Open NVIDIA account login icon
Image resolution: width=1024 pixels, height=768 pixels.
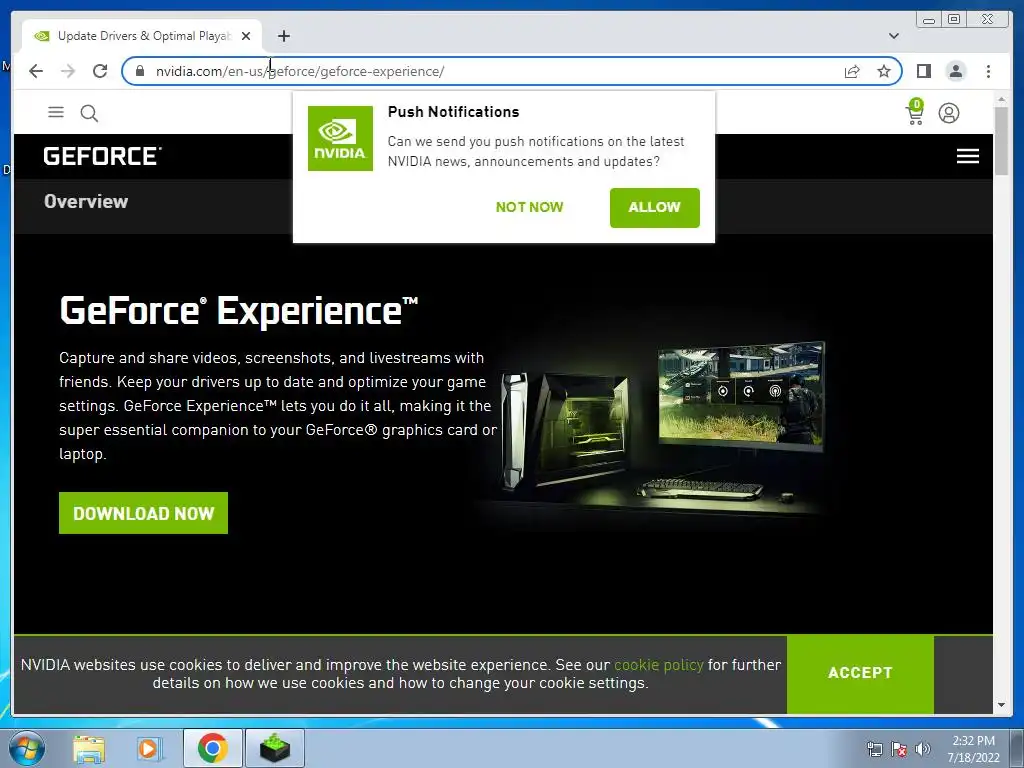(x=948, y=113)
